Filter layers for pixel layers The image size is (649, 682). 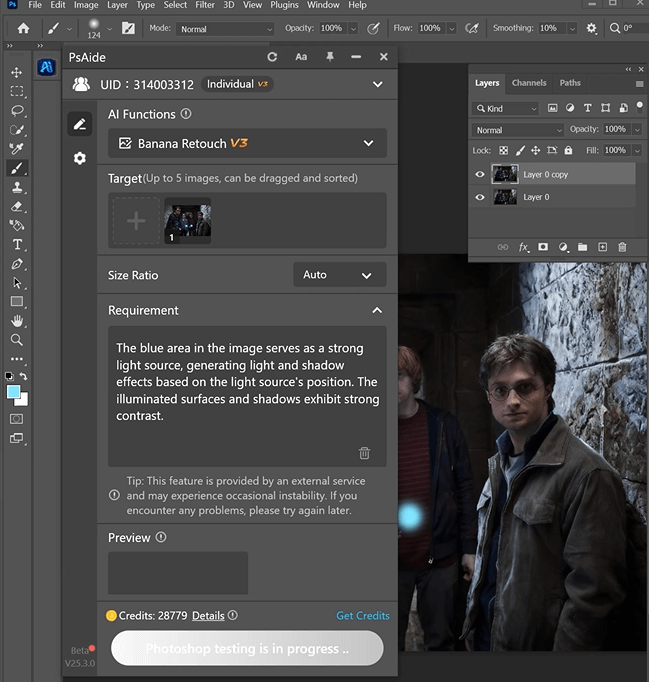552,108
